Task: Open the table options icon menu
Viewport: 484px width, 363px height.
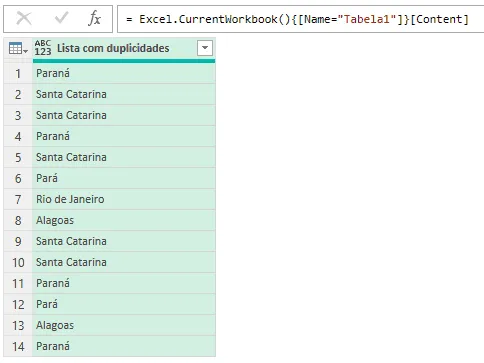Action: (x=18, y=49)
